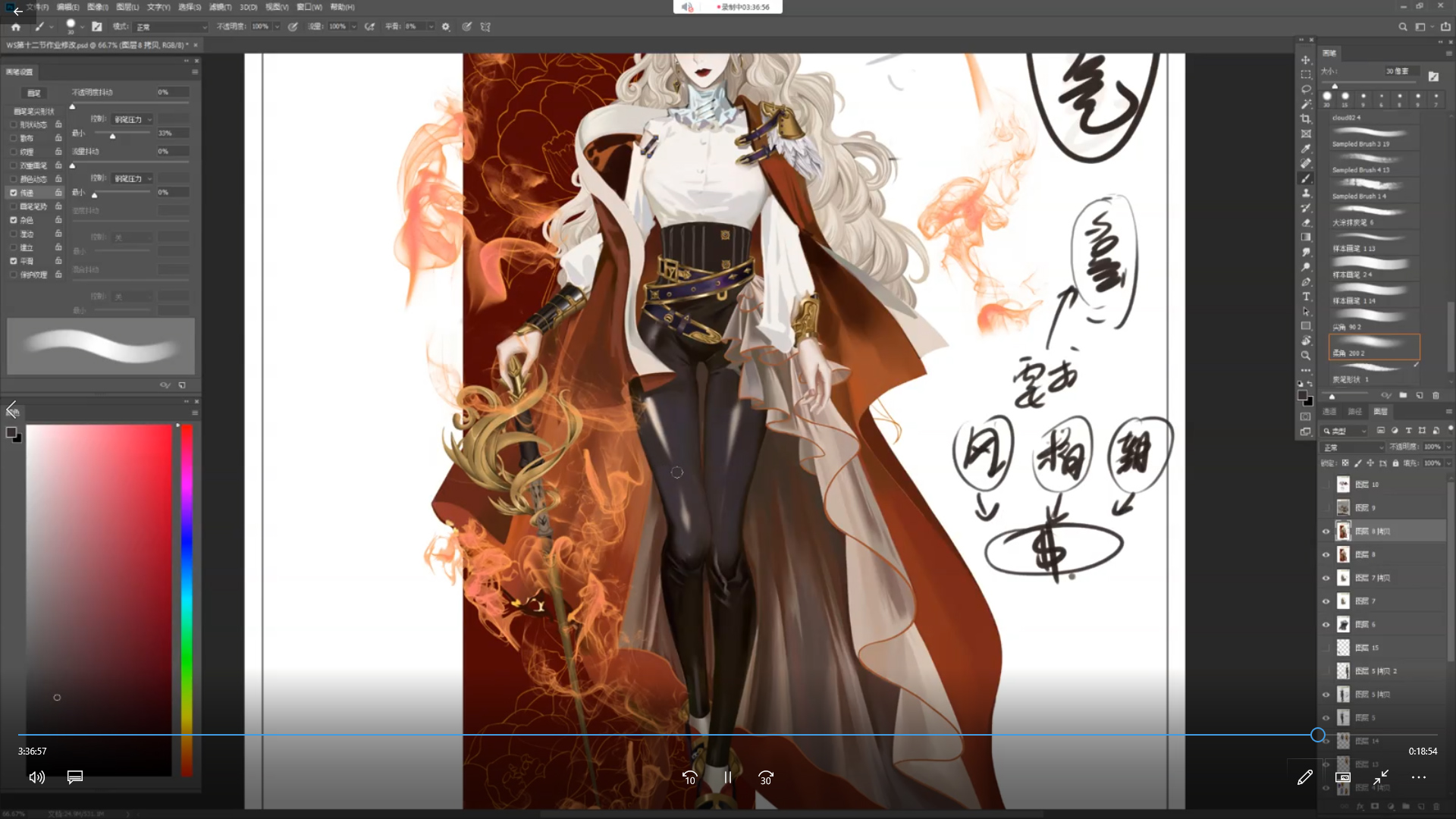Screen dimensions: 1456x819
Task: Hide layer 图层 7 via eye icon
Action: click(x=1326, y=601)
